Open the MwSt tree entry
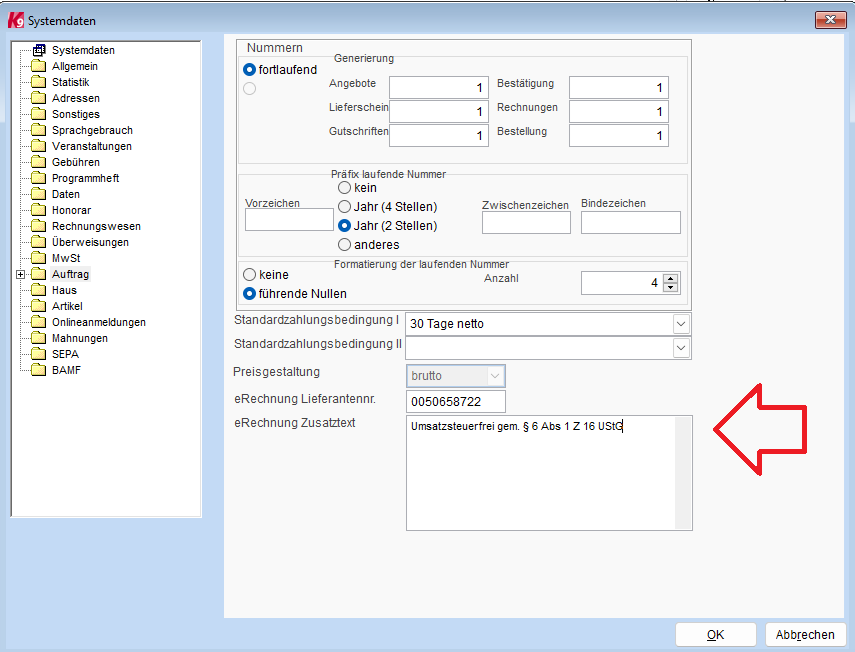The image size is (855, 652). (66, 258)
